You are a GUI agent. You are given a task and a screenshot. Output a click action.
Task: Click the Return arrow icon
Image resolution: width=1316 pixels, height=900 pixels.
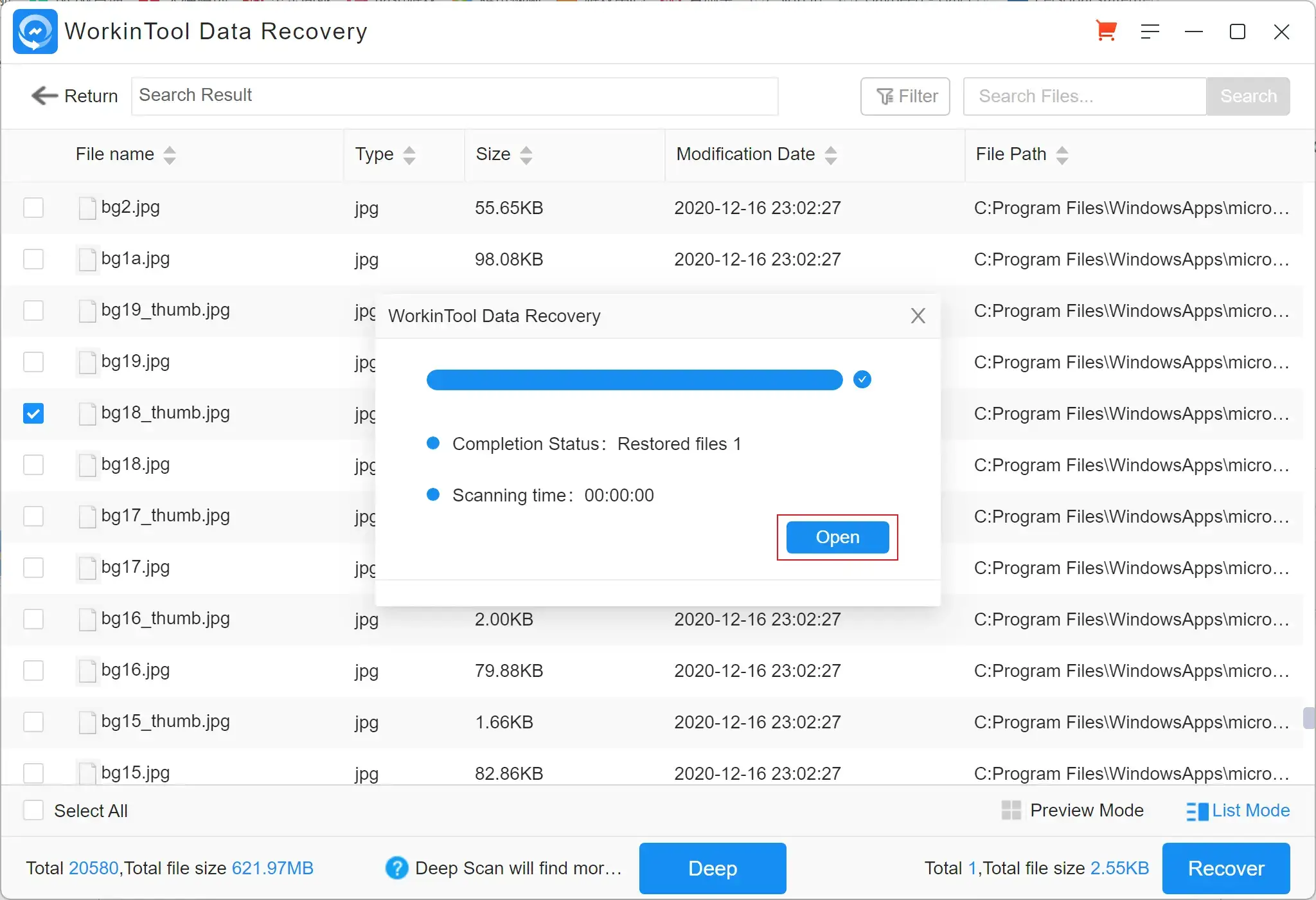point(44,96)
